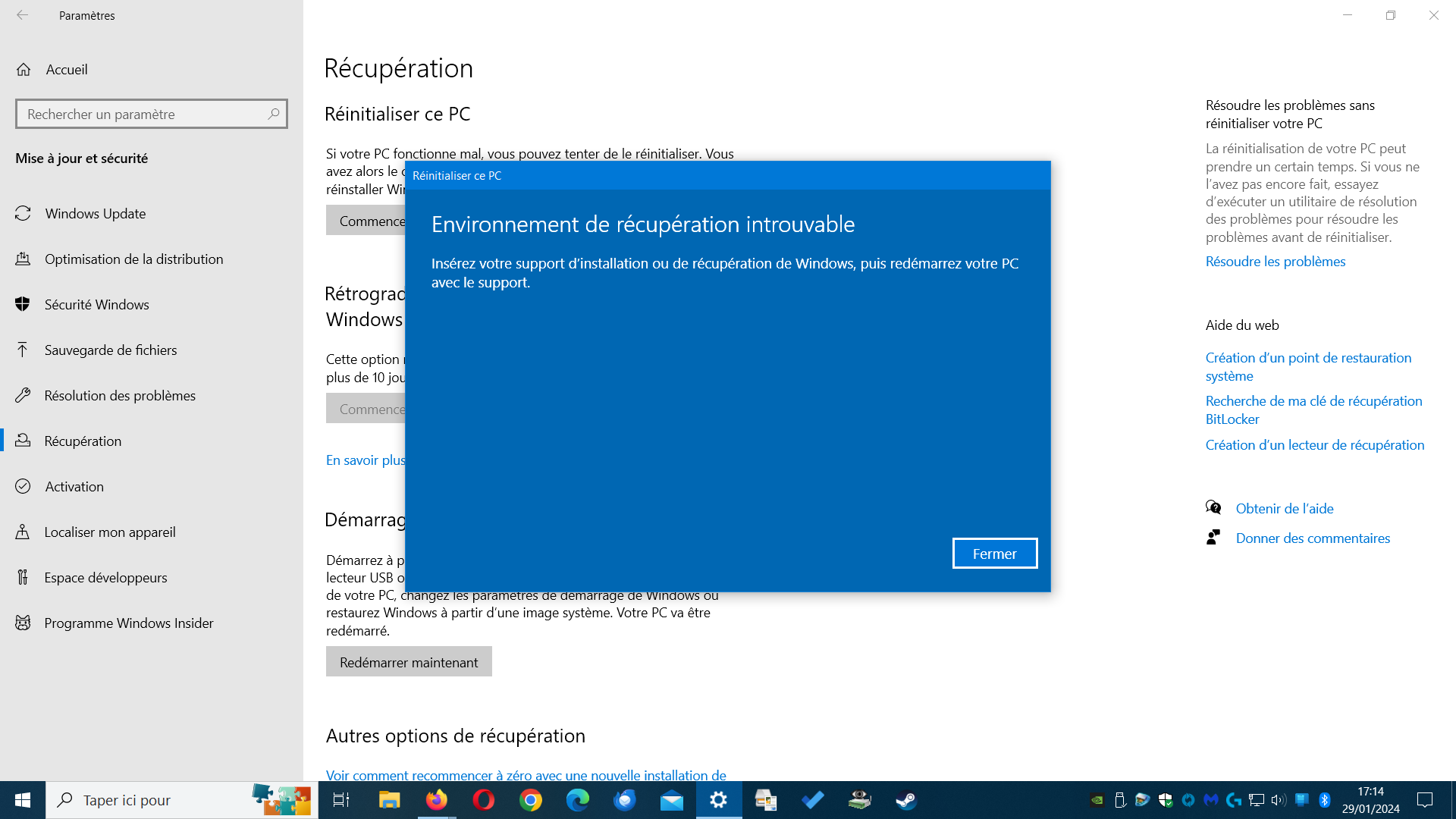Image resolution: width=1456 pixels, height=819 pixels.
Task: Launch Opera from the taskbar
Action: point(483,800)
